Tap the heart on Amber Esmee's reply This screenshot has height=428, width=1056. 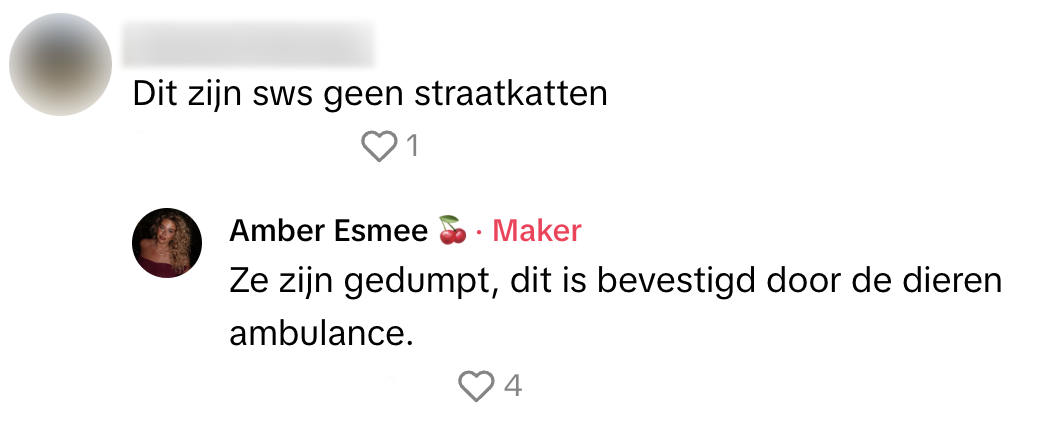[x=476, y=385]
